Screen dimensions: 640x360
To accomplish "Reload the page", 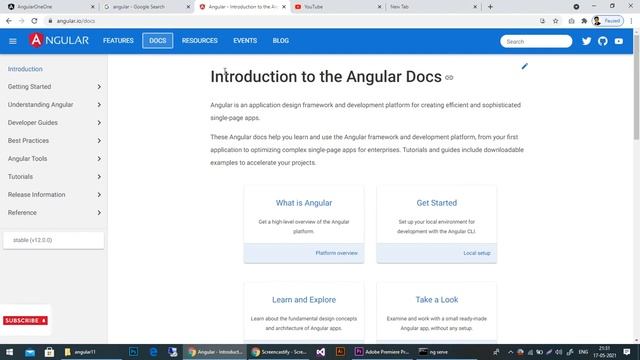I will pyautogui.click(x=34, y=21).
